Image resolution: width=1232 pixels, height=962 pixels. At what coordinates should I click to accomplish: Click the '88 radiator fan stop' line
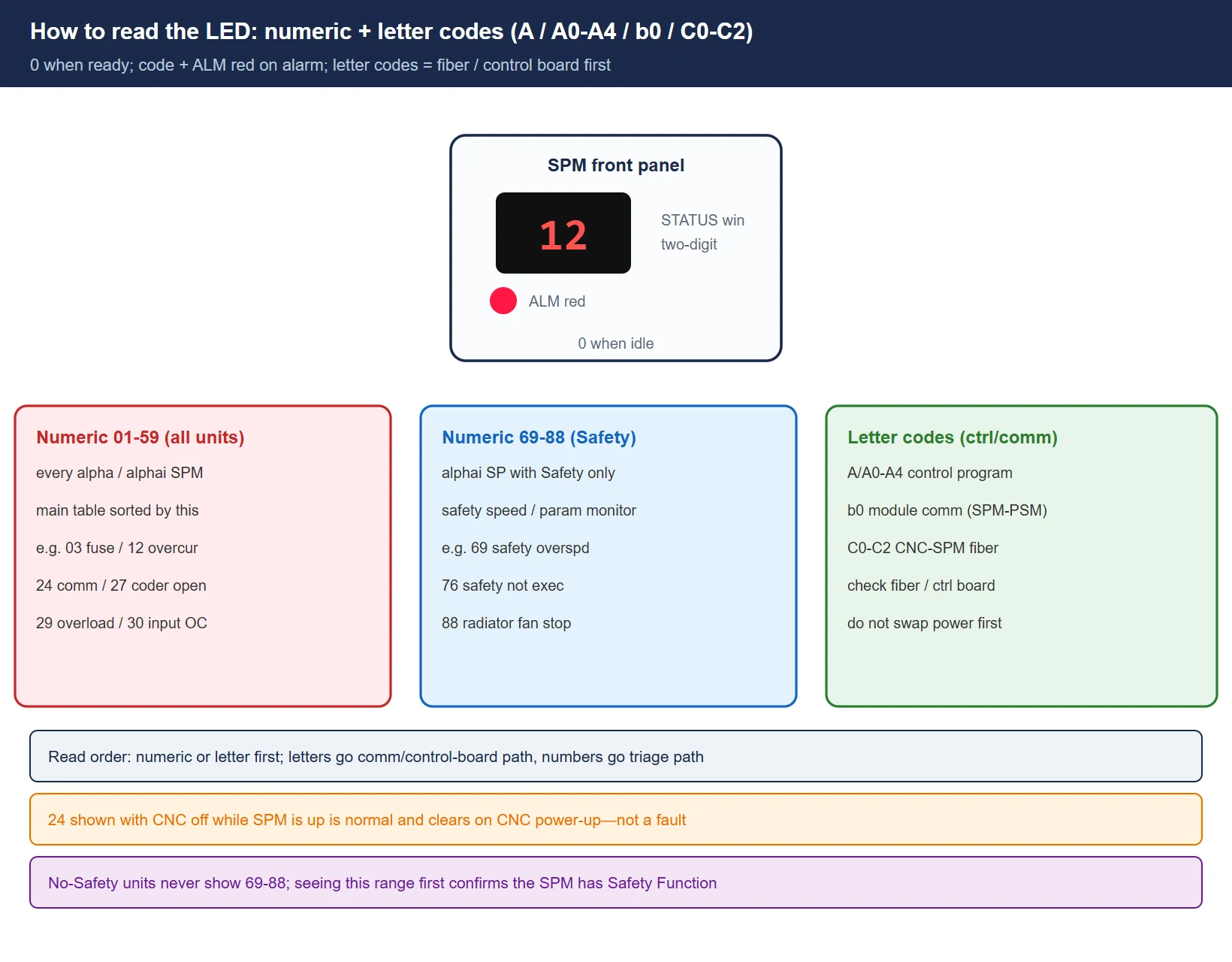pos(506,623)
